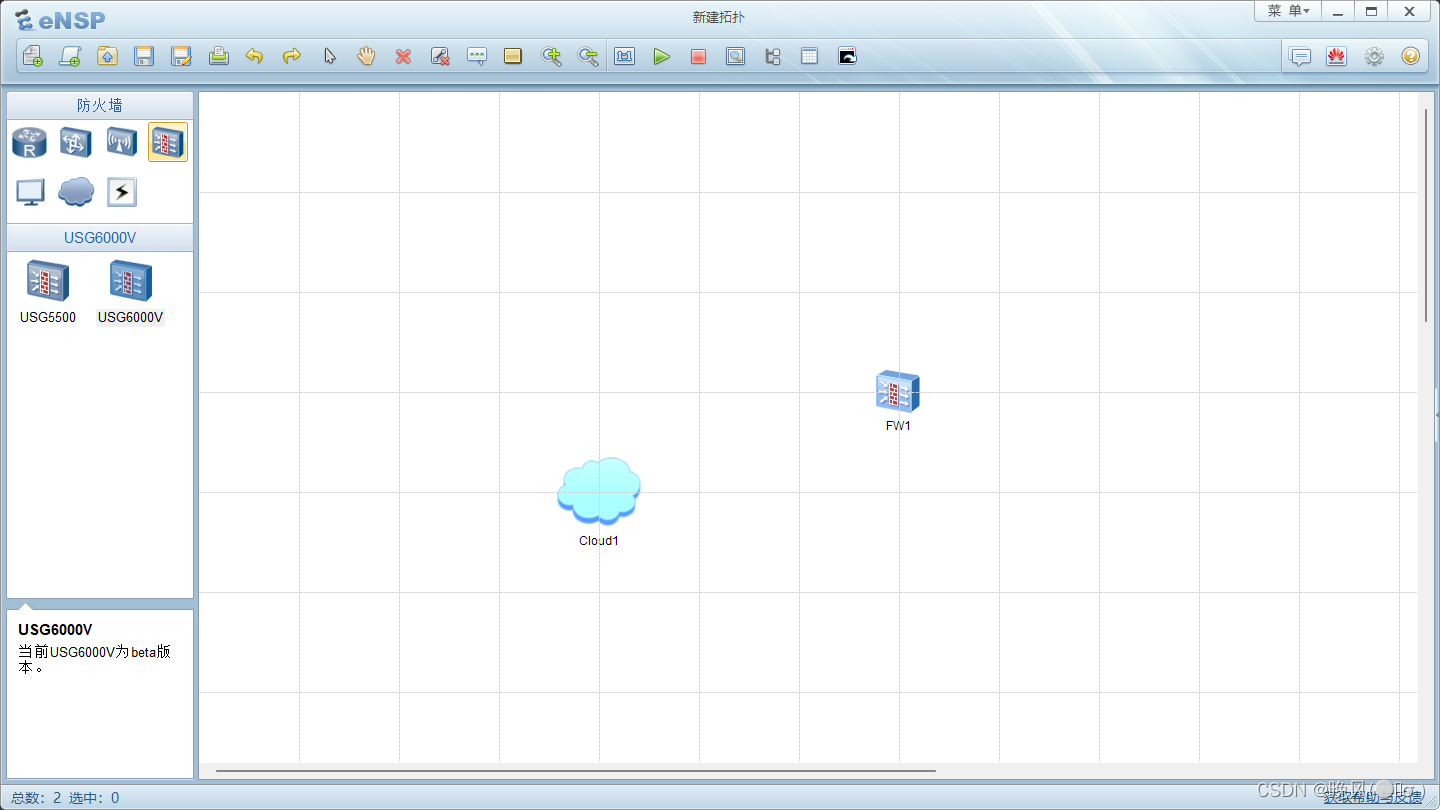The width and height of the screenshot is (1440, 810).
Task: Click the Save As icon
Action: pyautogui.click(x=181, y=56)
